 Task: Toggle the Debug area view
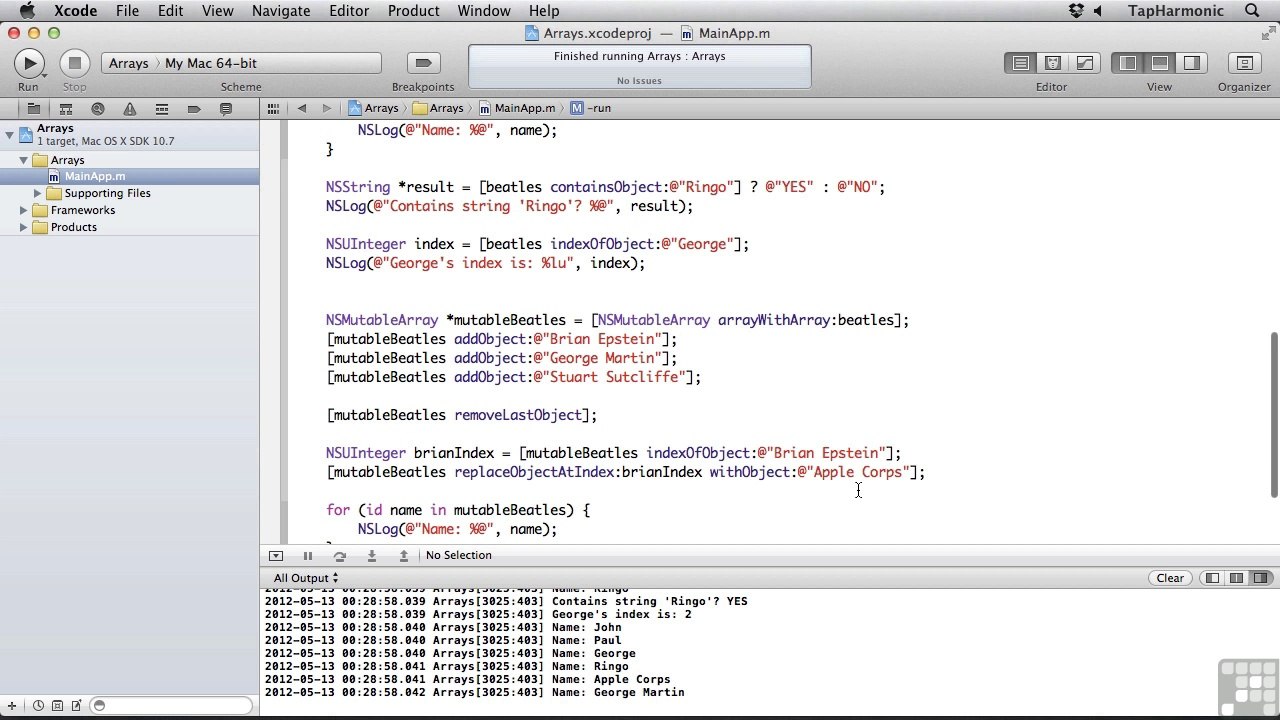[x=1160, y=63]
